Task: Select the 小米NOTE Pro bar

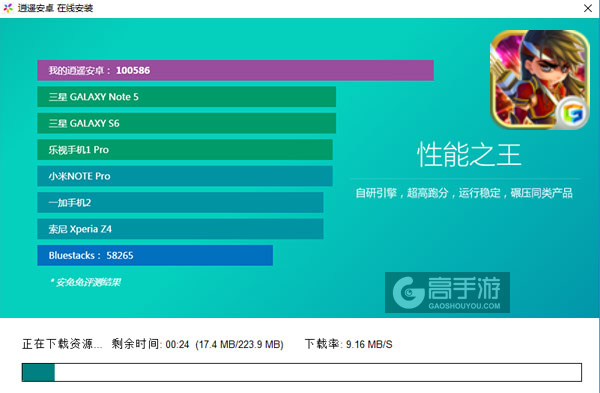Action: pyautogui.click(x=185, y=176)
